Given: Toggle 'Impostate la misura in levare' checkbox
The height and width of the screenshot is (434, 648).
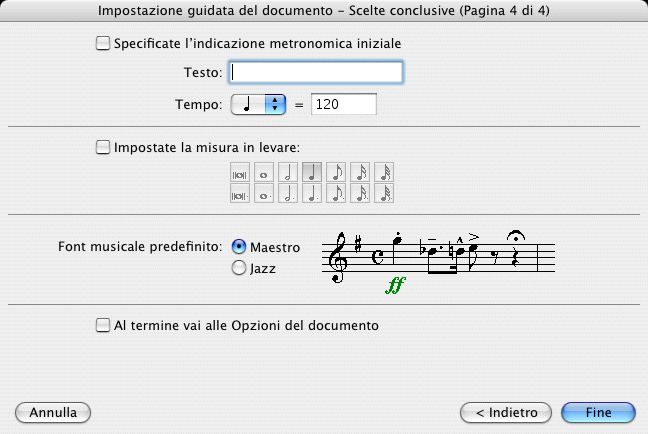Looking at the screenshot, I should pos(102,148).
